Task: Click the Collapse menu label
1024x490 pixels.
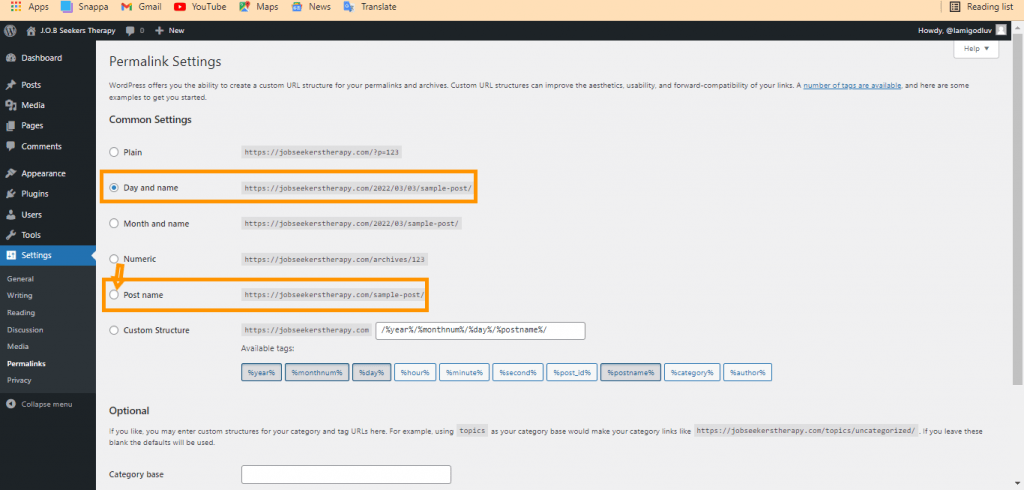Action: pyautogui.click(x=46, y=404)
